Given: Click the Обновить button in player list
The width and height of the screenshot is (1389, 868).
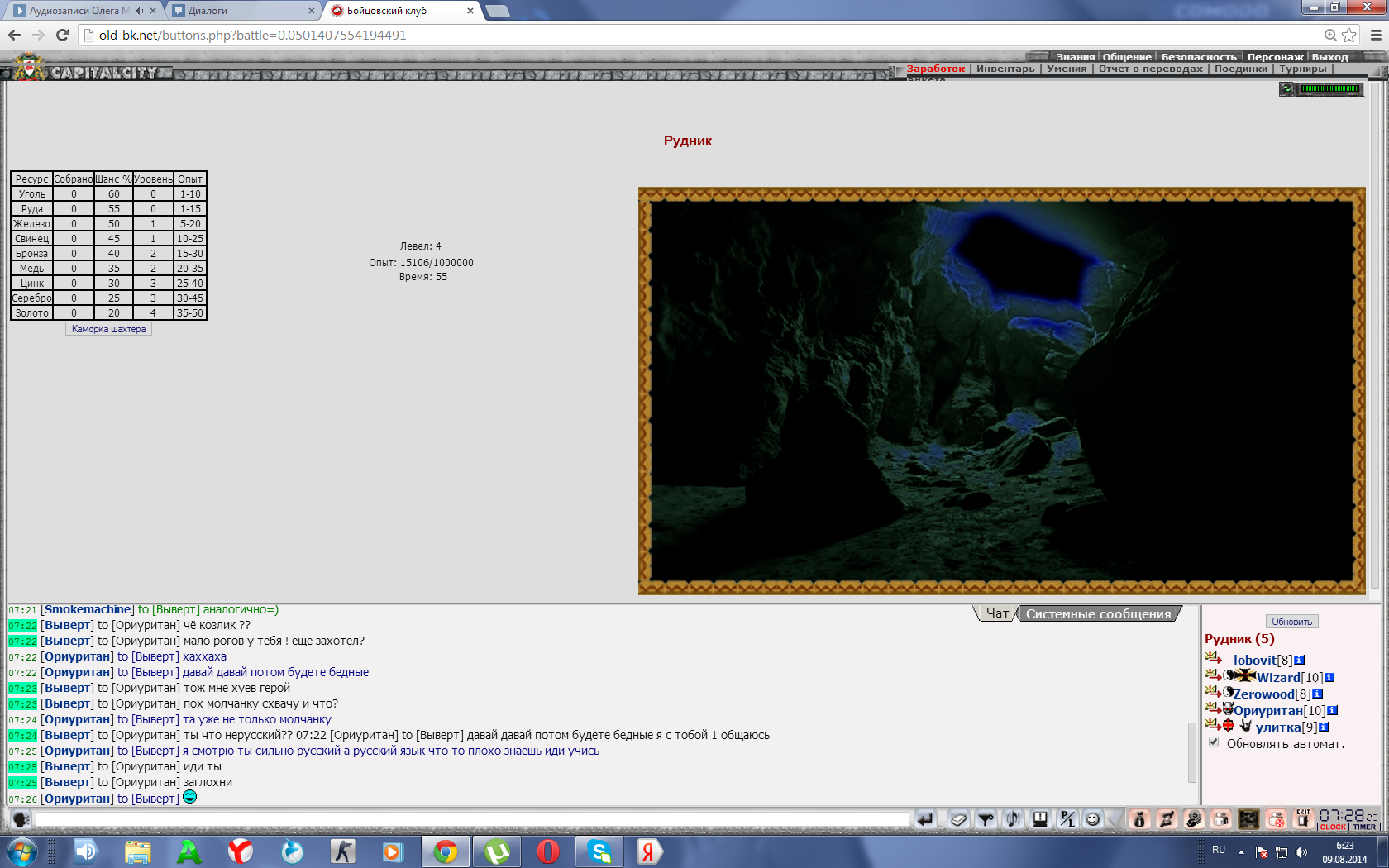Looking at the screenshot, I should click(x=1291, y=622).
